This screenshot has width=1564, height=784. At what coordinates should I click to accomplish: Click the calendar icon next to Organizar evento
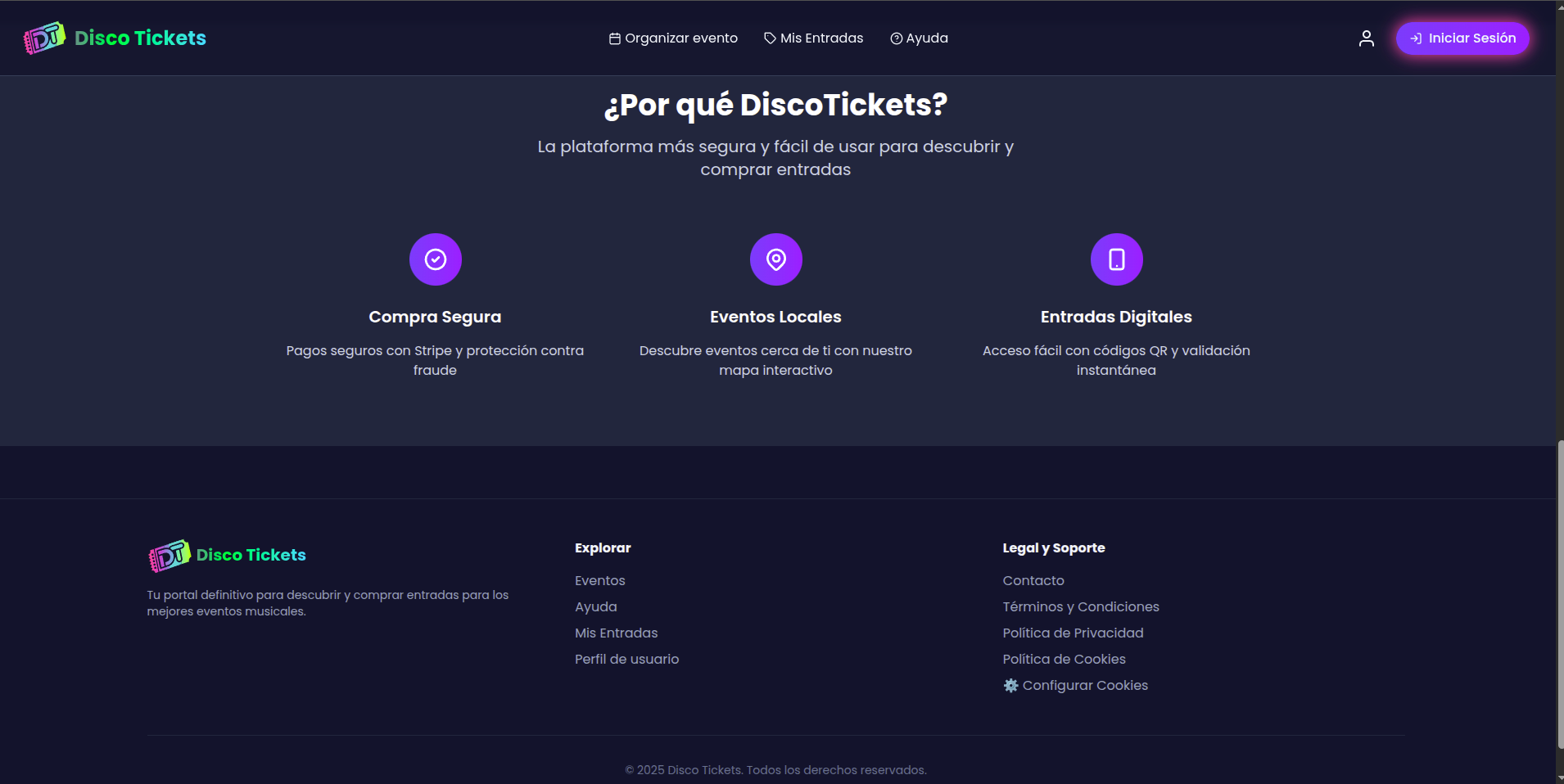coord(614,38)
